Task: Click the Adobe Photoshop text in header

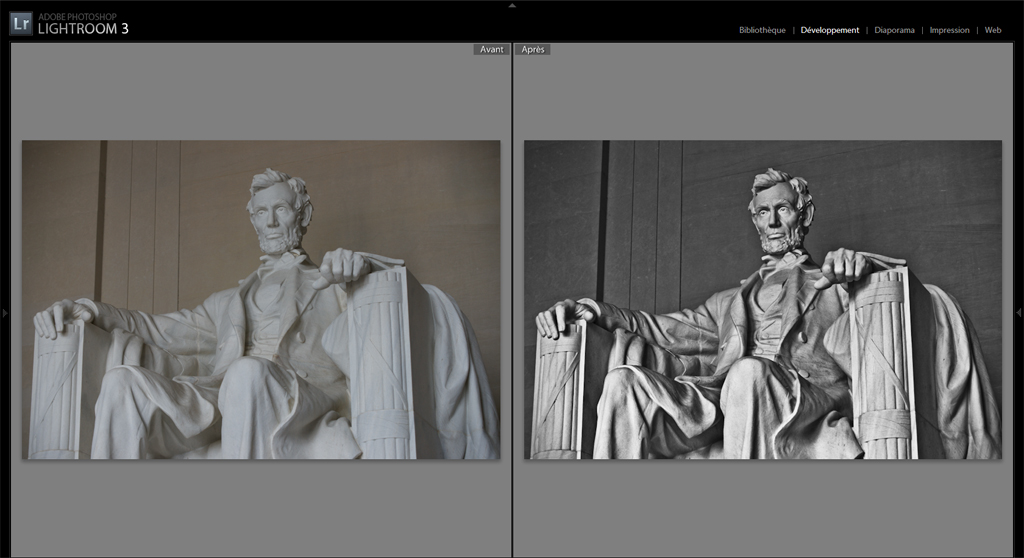Action: coord(77,17)
